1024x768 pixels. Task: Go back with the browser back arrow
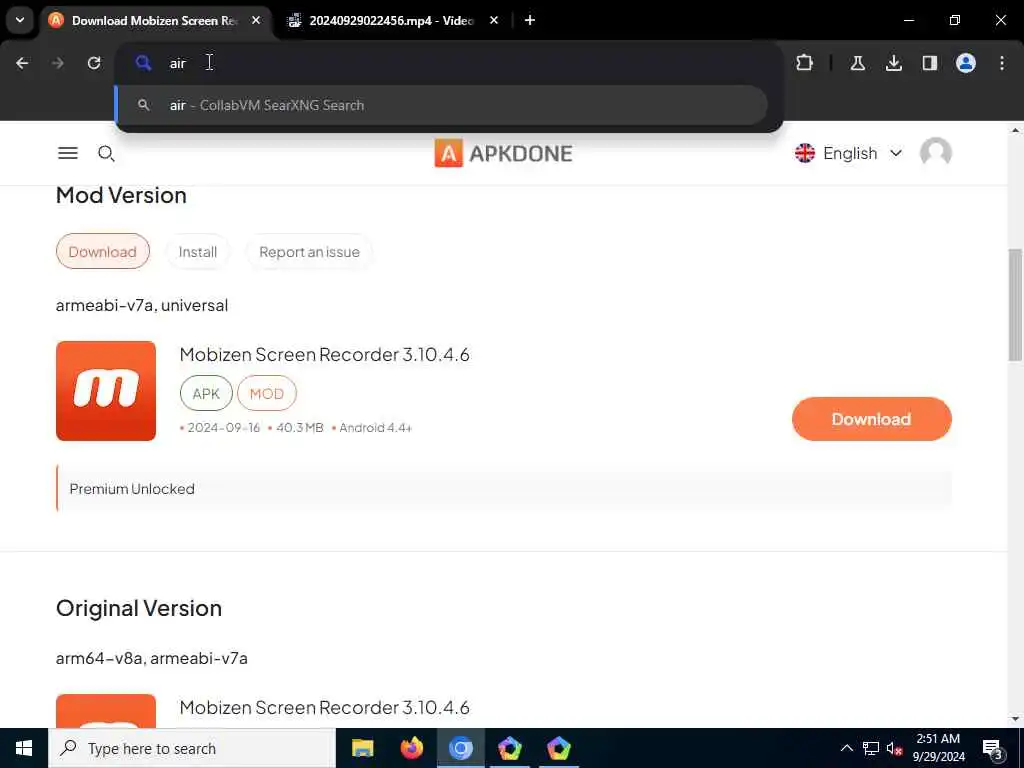(x=22, y=63)
